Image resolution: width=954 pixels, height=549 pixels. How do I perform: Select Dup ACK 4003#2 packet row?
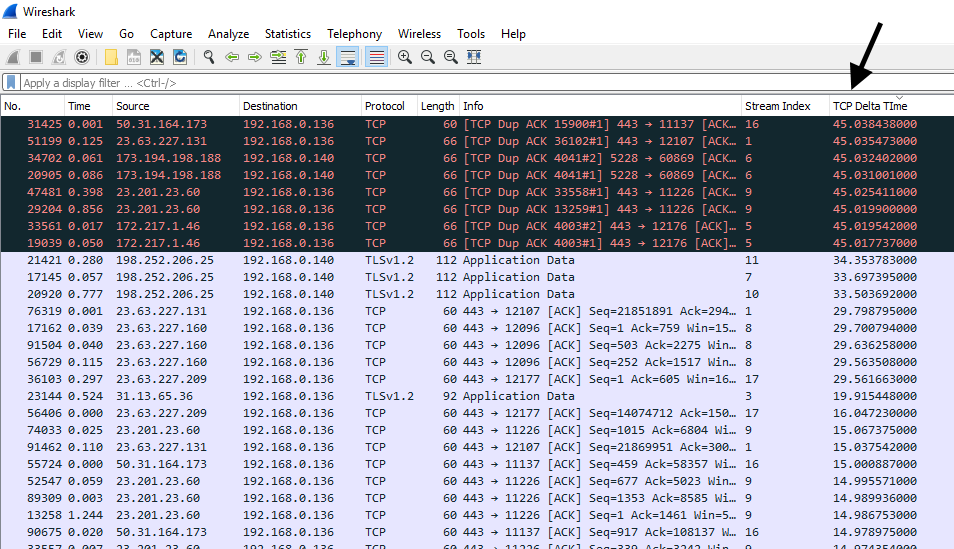click(x=477, y=226)
